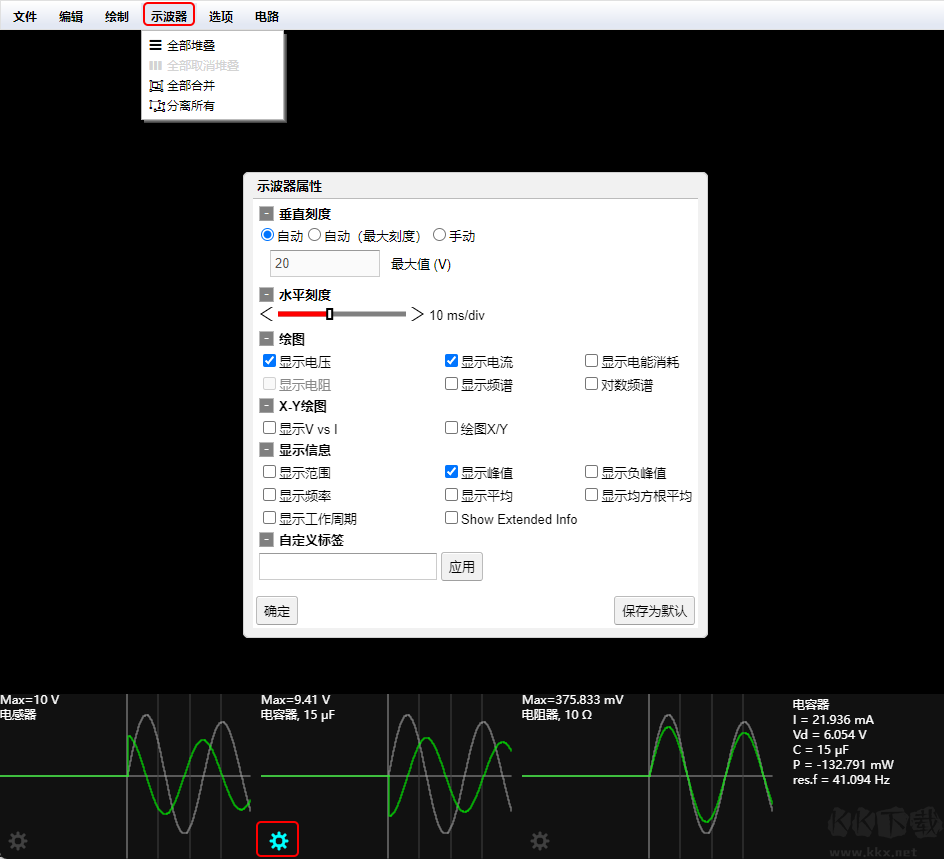Click the unstack icon next to 全部取消堆叠

click(x=157, y=65)
